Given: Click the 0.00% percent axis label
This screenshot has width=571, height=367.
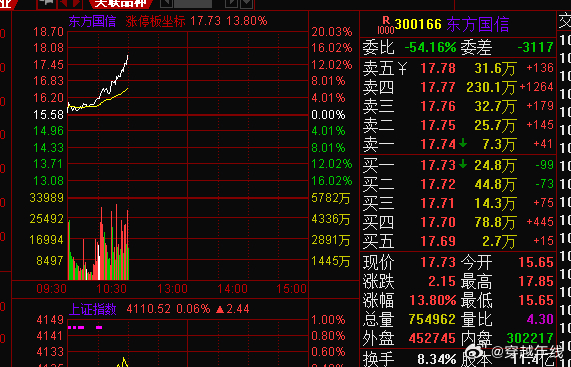Looking at the screenshot, I should tap(328, 115).
